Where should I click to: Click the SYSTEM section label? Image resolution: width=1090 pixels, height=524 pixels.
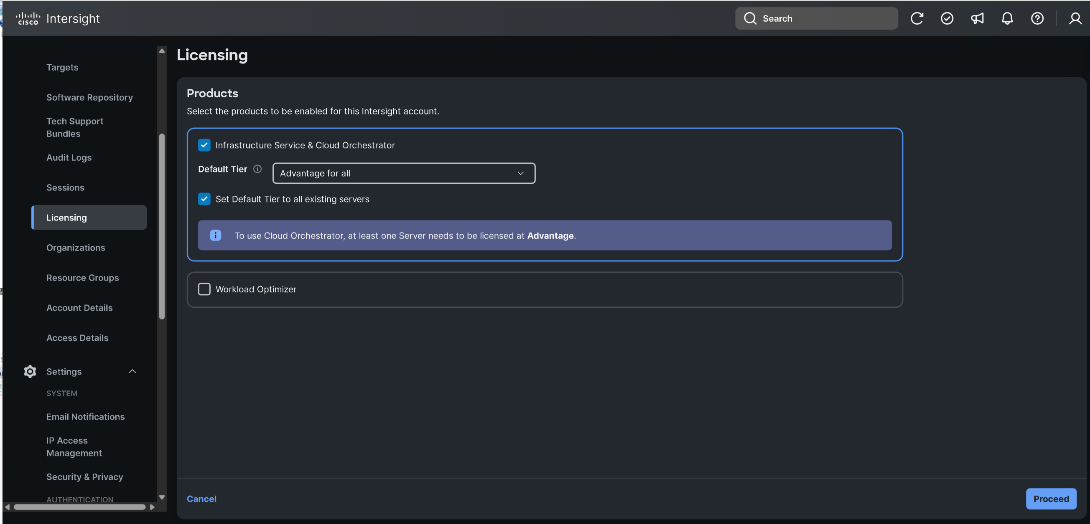click(x=62, y=393)
